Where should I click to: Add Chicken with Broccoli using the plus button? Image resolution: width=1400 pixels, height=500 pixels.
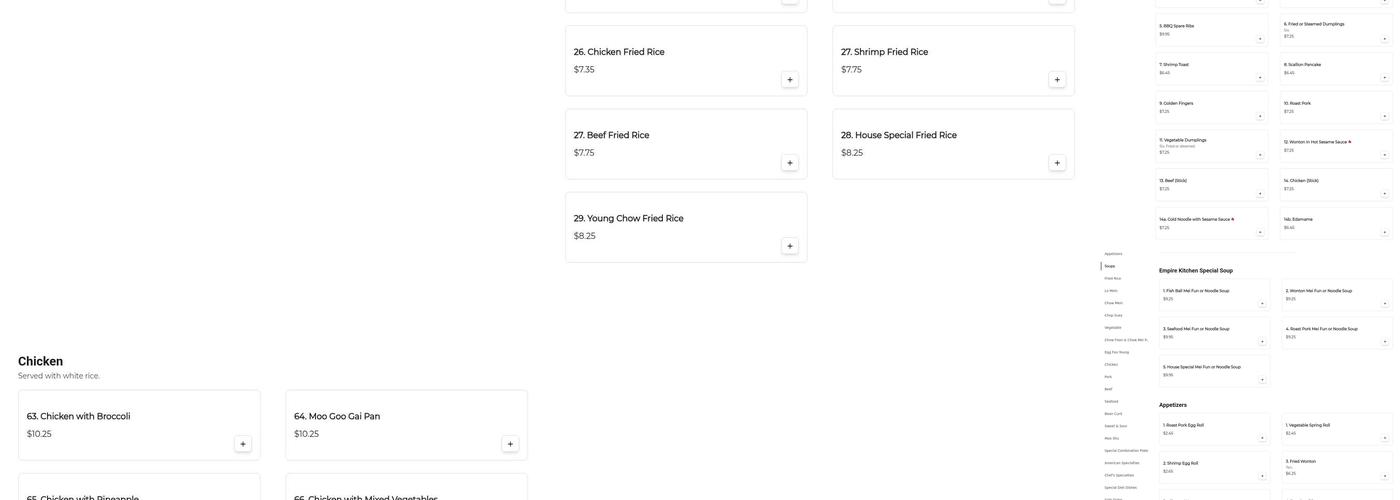click(243, 444)
